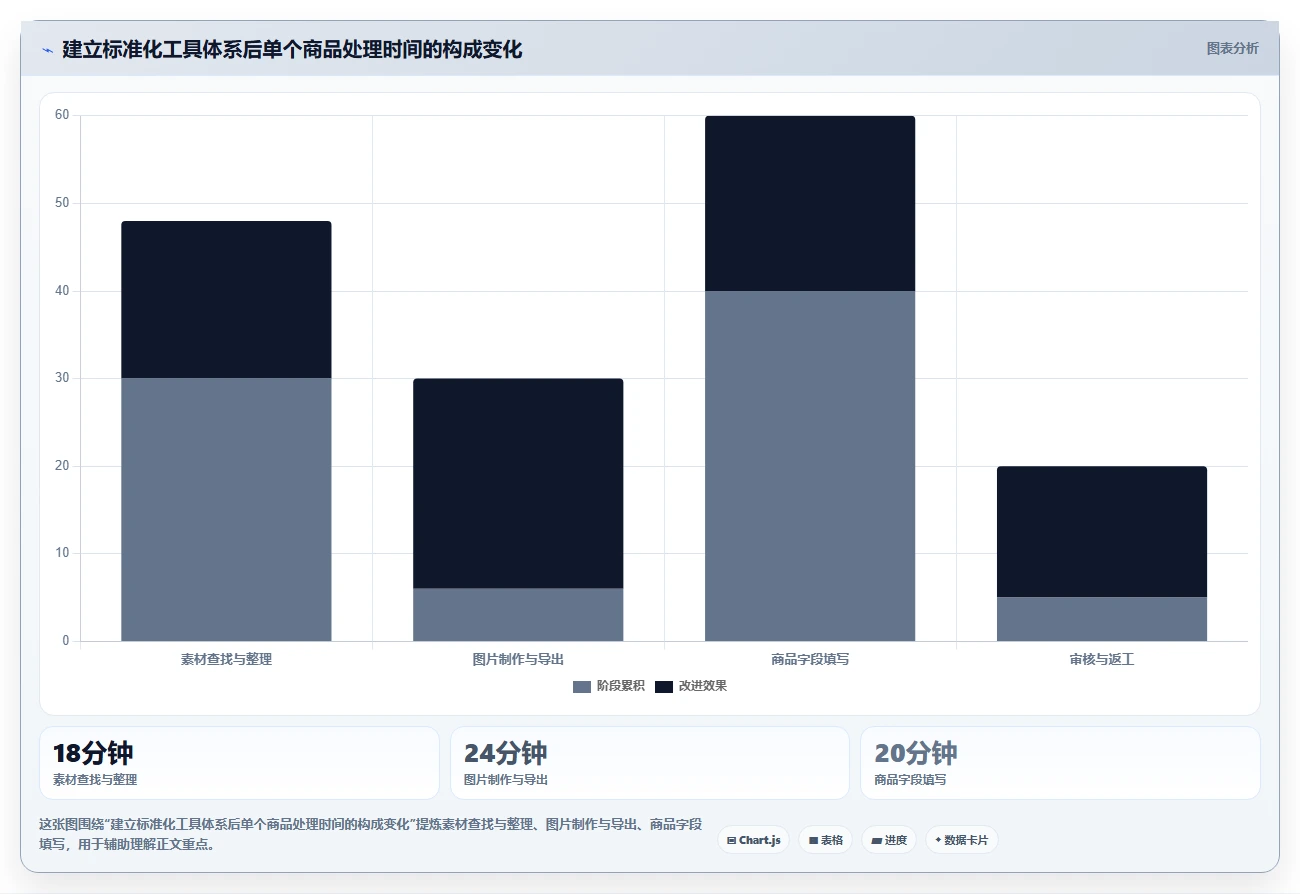This screenshot has width=1300, height=894.
Task: Click dark 改进效果 segment of 审核与返工 bar
Action: click(1102, 531)
